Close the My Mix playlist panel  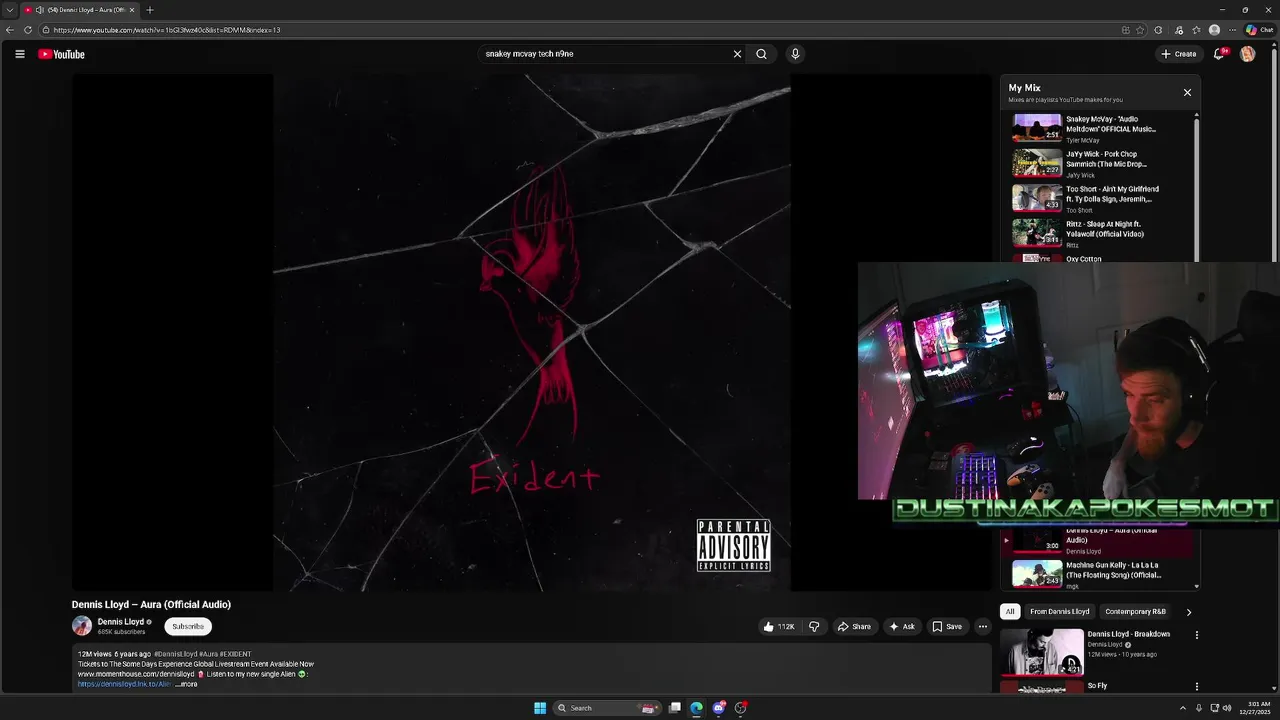pos(1187,92)
